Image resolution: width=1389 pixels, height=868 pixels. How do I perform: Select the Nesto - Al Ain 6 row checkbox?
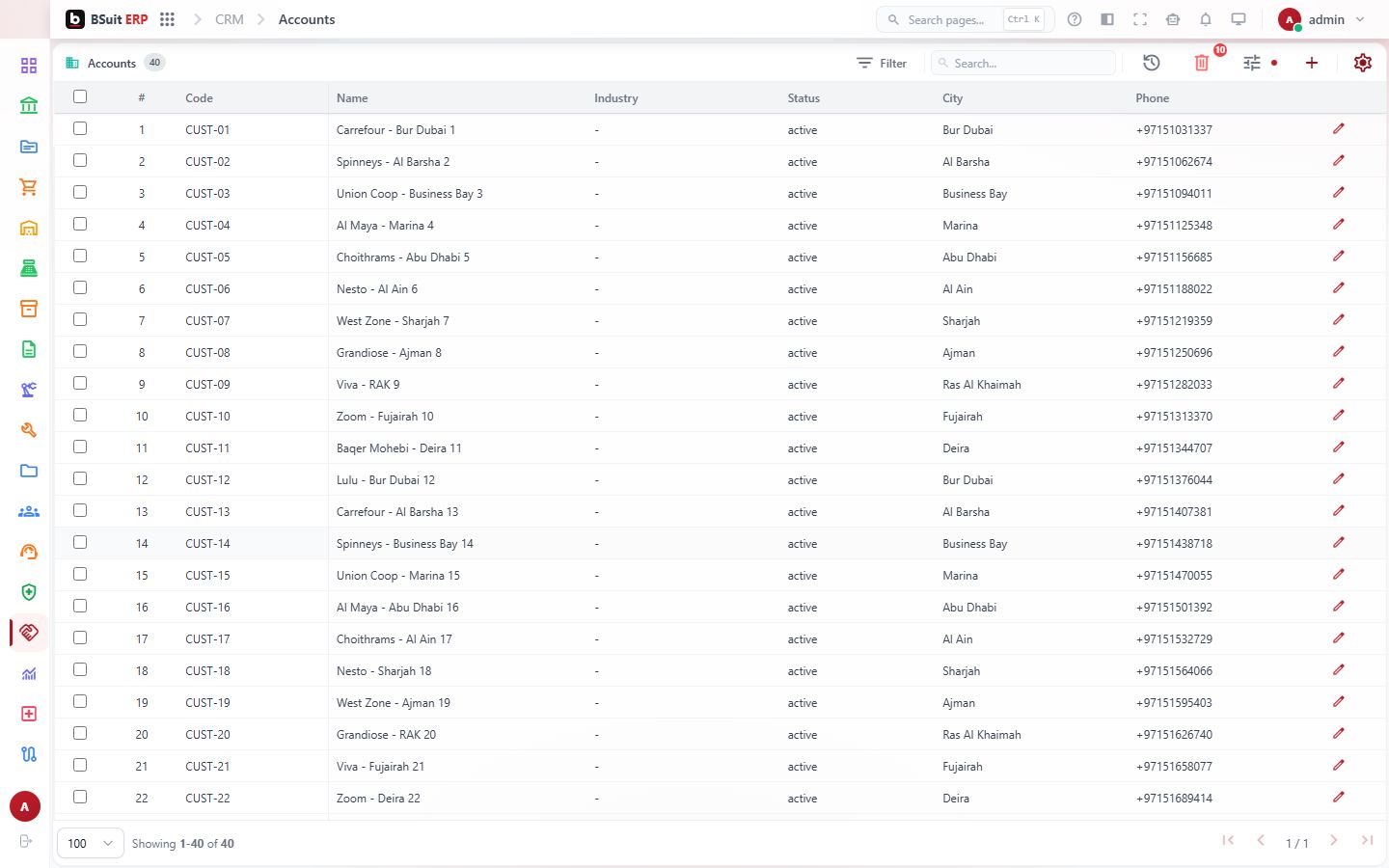pyautogui.click(x=80, y=287)
